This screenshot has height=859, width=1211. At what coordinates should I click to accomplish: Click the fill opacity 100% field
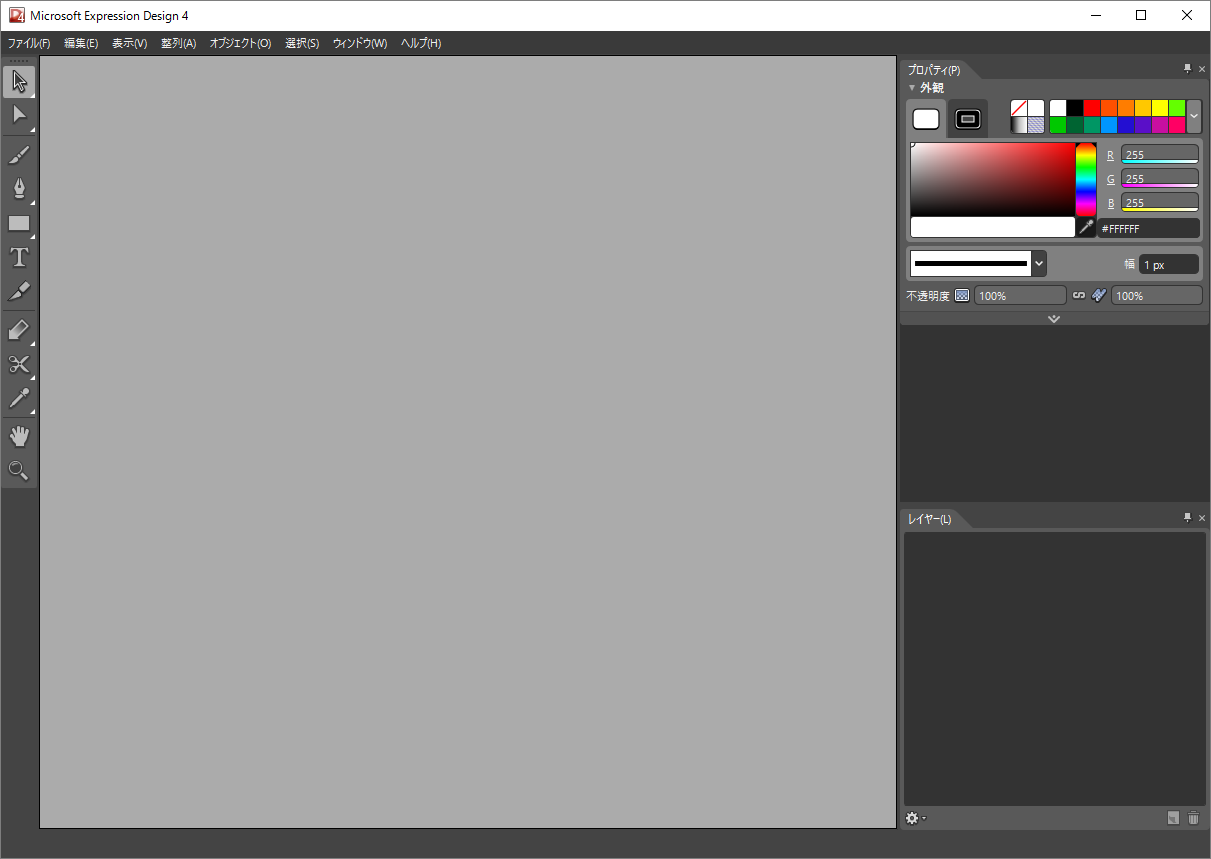point(1020,296)
